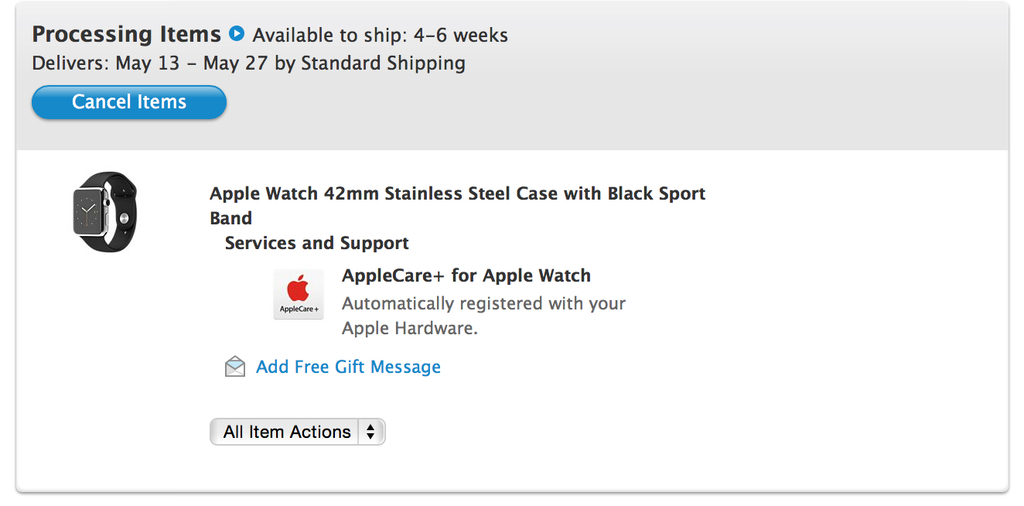Click the Cancel Items button
This screenshot has height=506, width=1024.
(x=129, y=102)
